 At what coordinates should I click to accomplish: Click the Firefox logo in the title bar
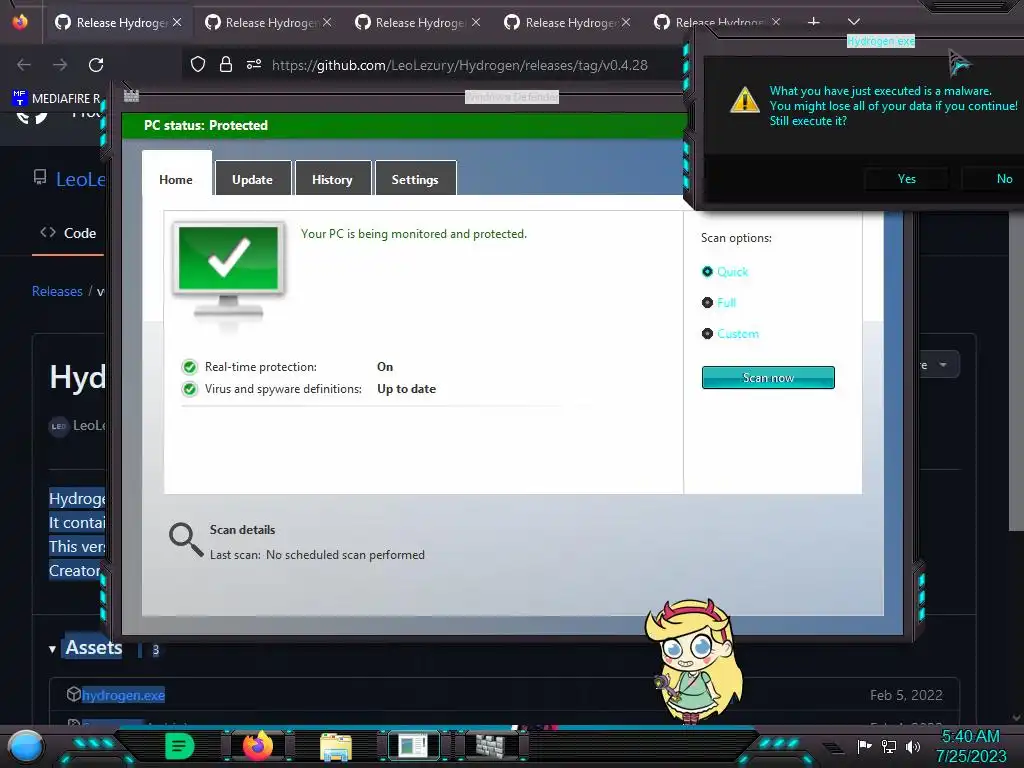click(20, 22)
